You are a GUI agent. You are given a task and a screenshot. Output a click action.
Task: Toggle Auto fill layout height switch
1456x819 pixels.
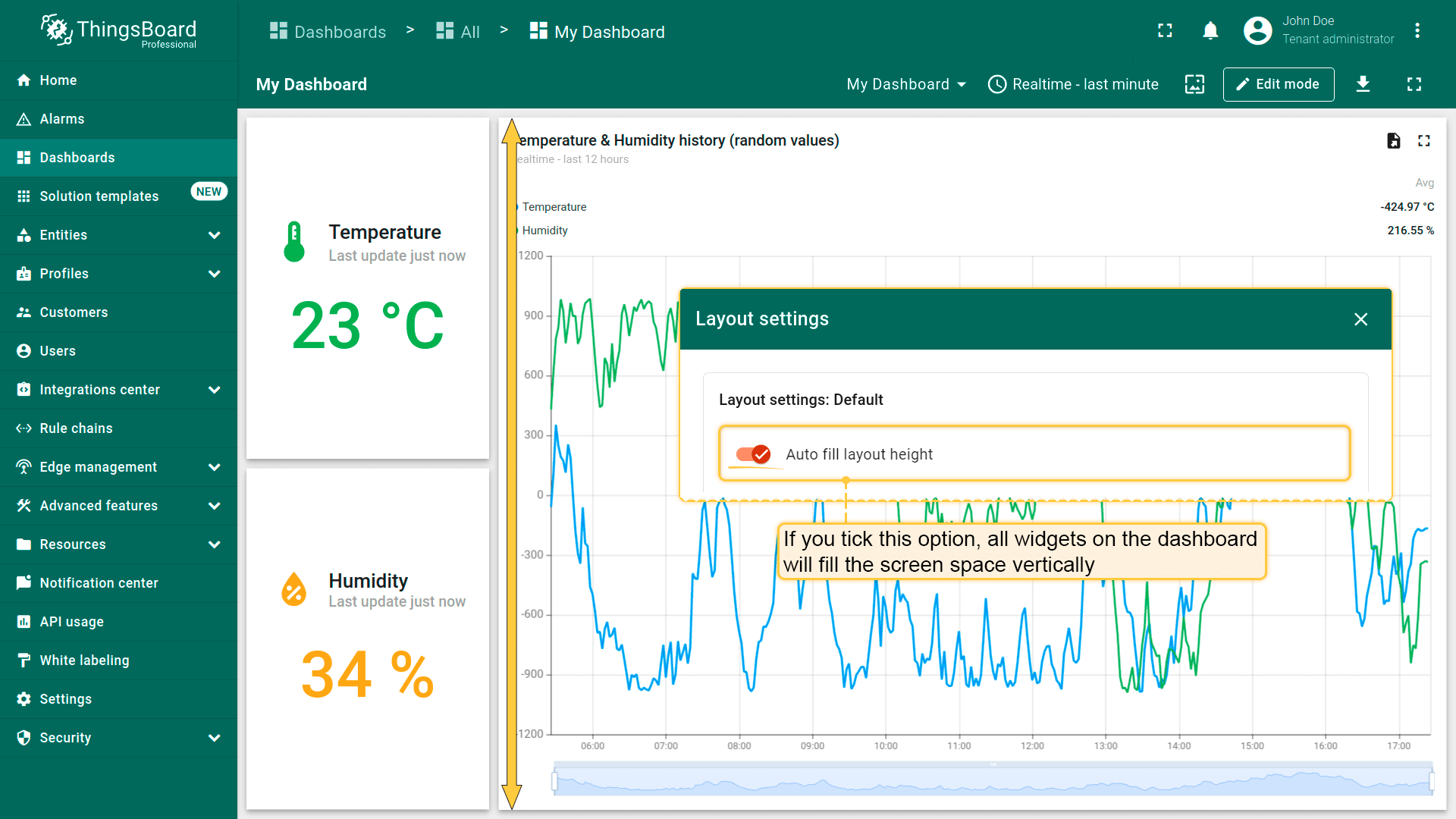(753, 454)
